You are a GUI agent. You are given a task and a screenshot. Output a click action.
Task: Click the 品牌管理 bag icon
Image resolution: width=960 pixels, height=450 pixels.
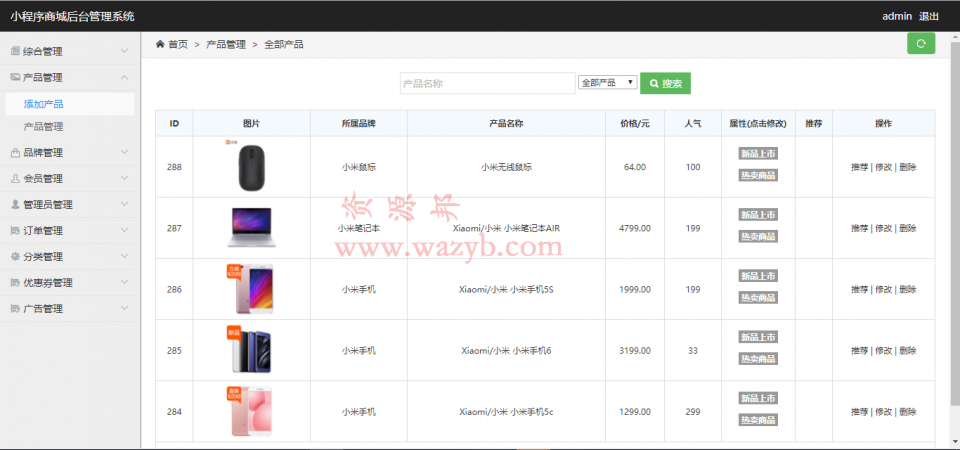tap(15, 152)
